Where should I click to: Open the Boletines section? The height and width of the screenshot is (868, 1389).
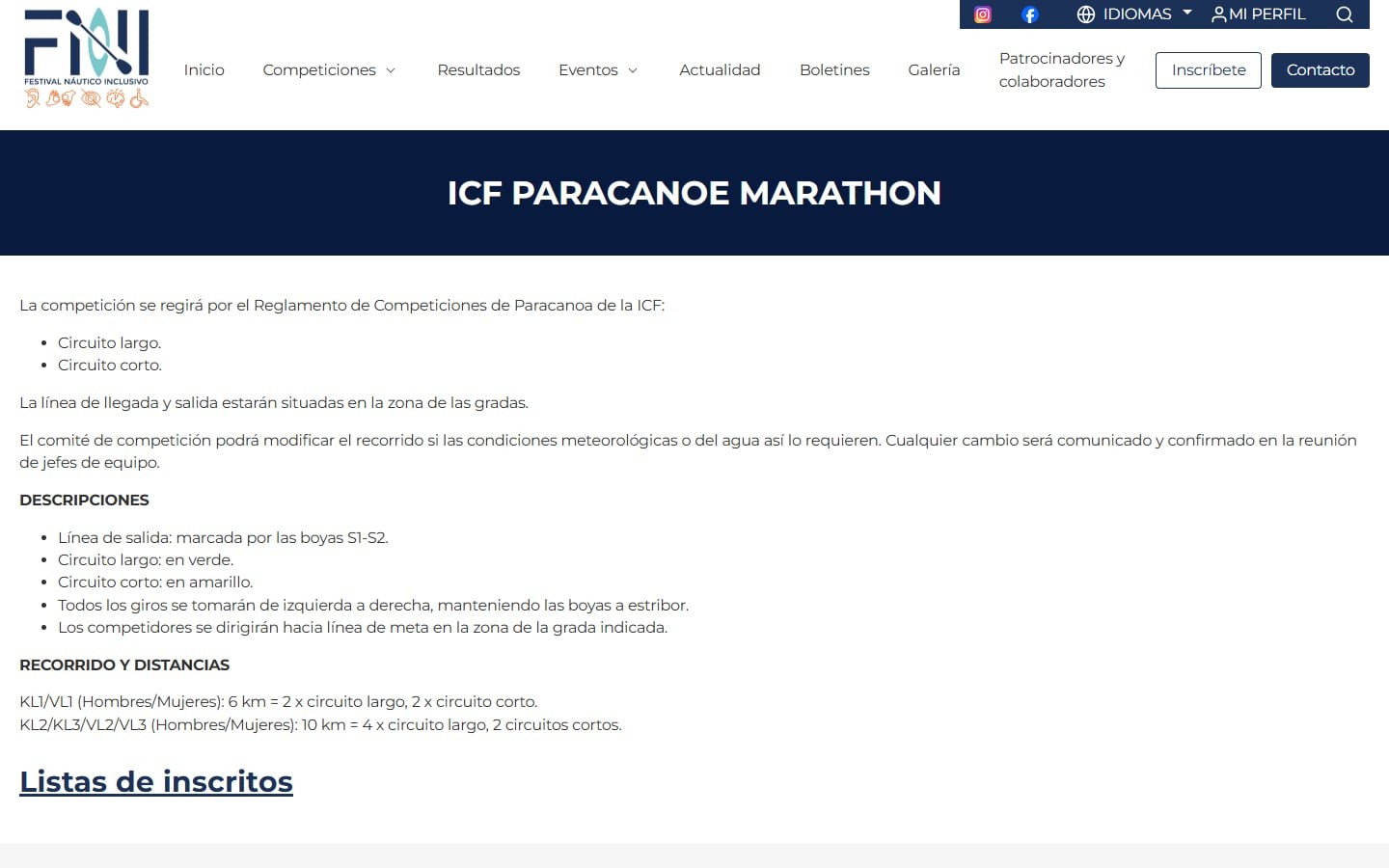click(x=834, y=69)
